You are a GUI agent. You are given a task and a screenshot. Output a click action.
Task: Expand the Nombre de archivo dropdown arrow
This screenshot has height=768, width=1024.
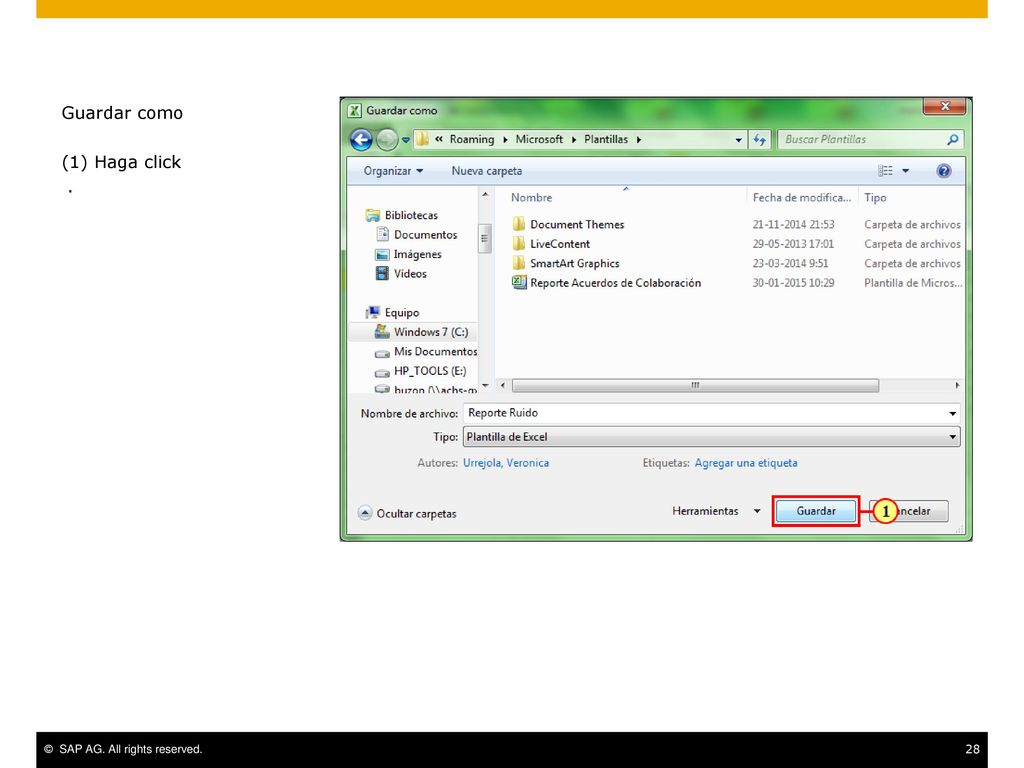[x=952, y=413]
